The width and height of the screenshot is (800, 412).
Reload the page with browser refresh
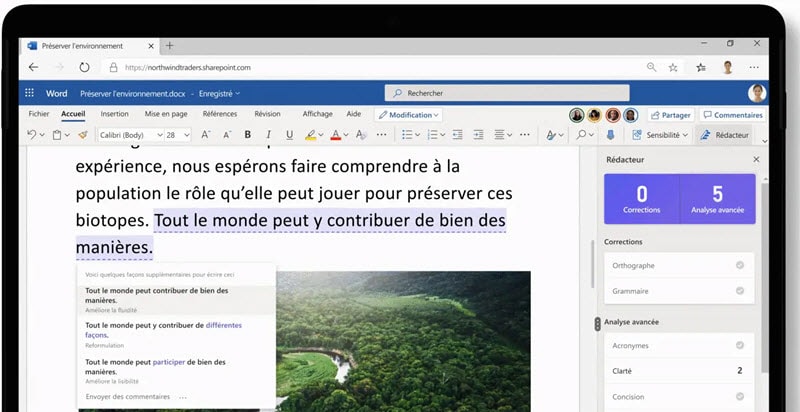(84, 67)
